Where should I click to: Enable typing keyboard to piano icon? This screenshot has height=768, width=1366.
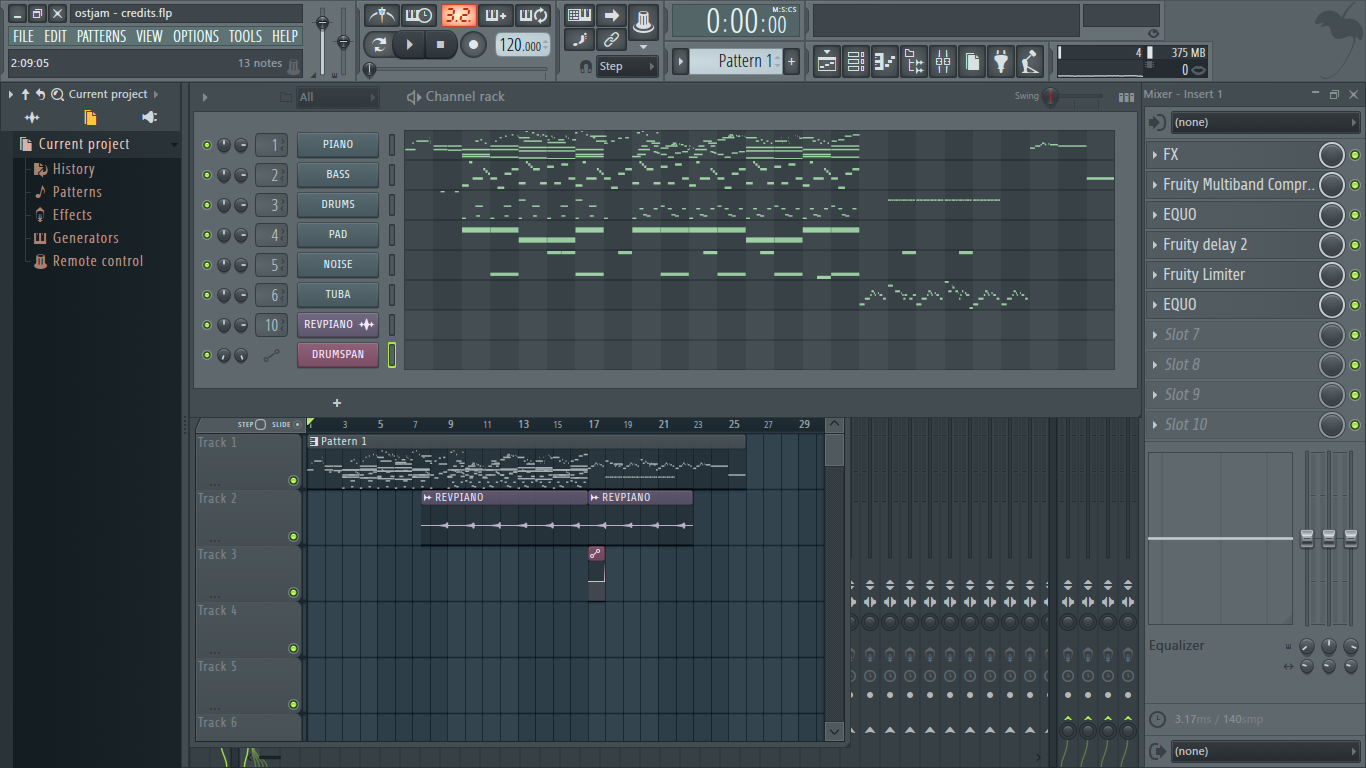(579, 15)
